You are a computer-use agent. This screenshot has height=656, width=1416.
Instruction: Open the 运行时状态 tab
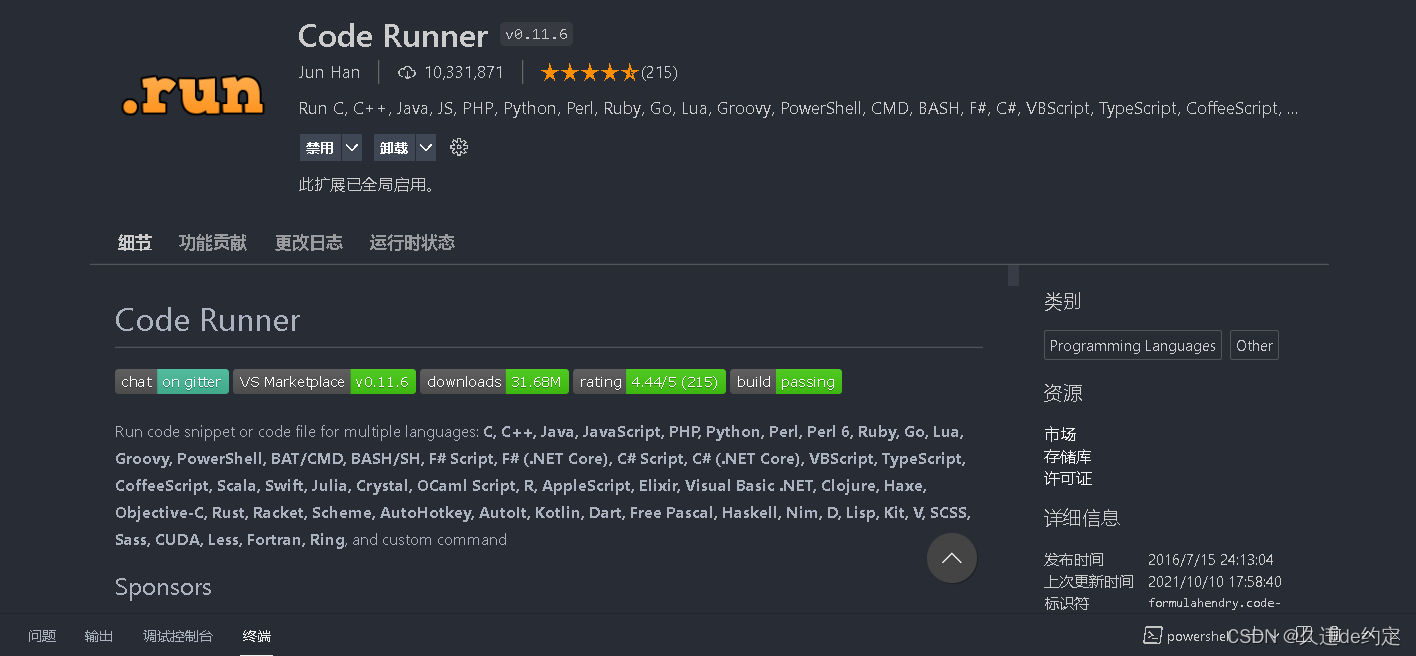click(412, 243)
